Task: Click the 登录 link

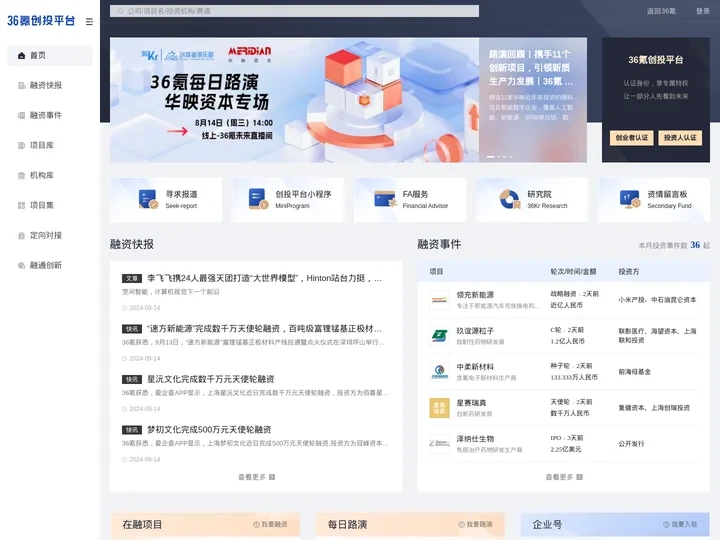Action: tap(703, 11)
